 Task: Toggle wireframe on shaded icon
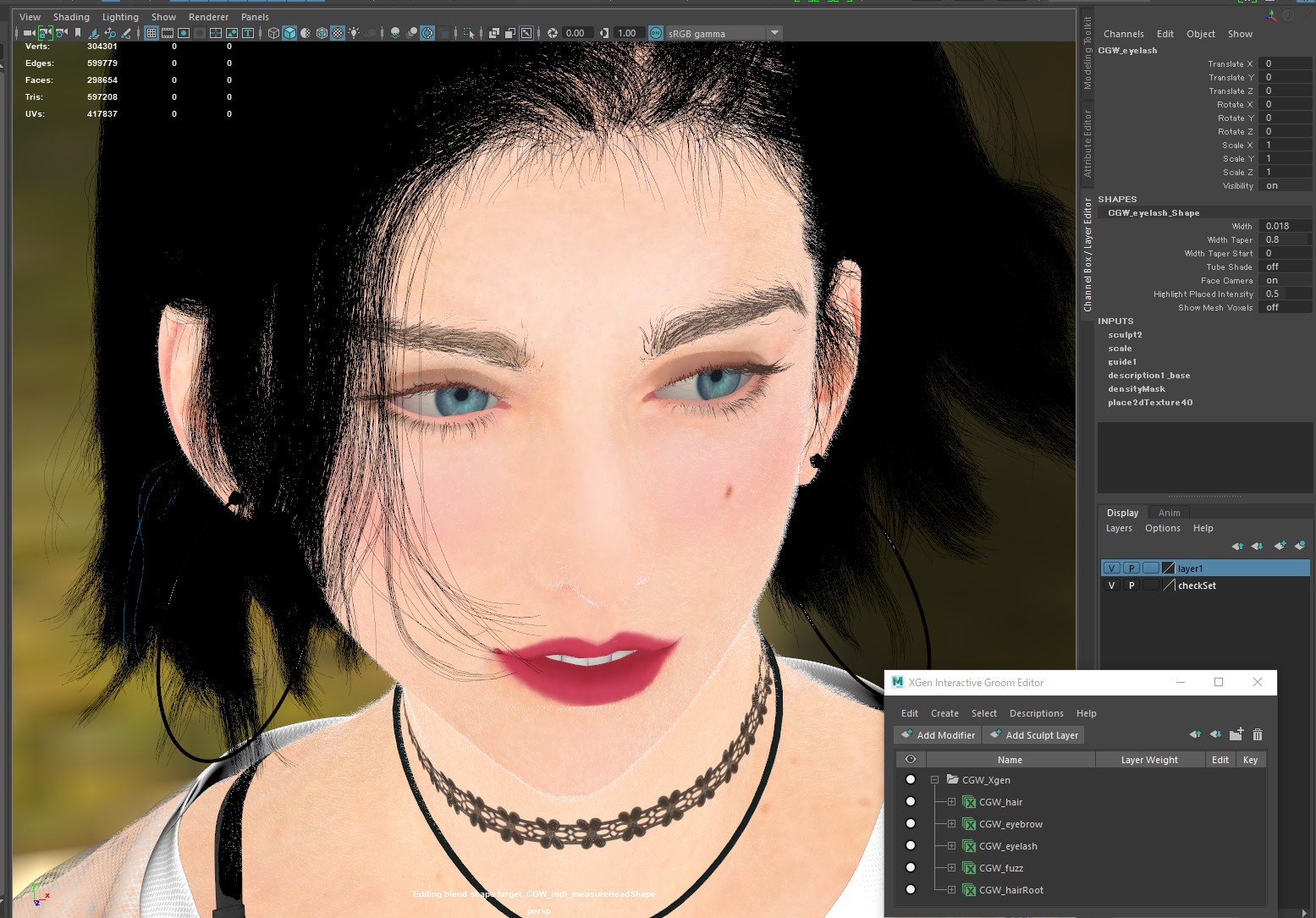coord(322,33)
